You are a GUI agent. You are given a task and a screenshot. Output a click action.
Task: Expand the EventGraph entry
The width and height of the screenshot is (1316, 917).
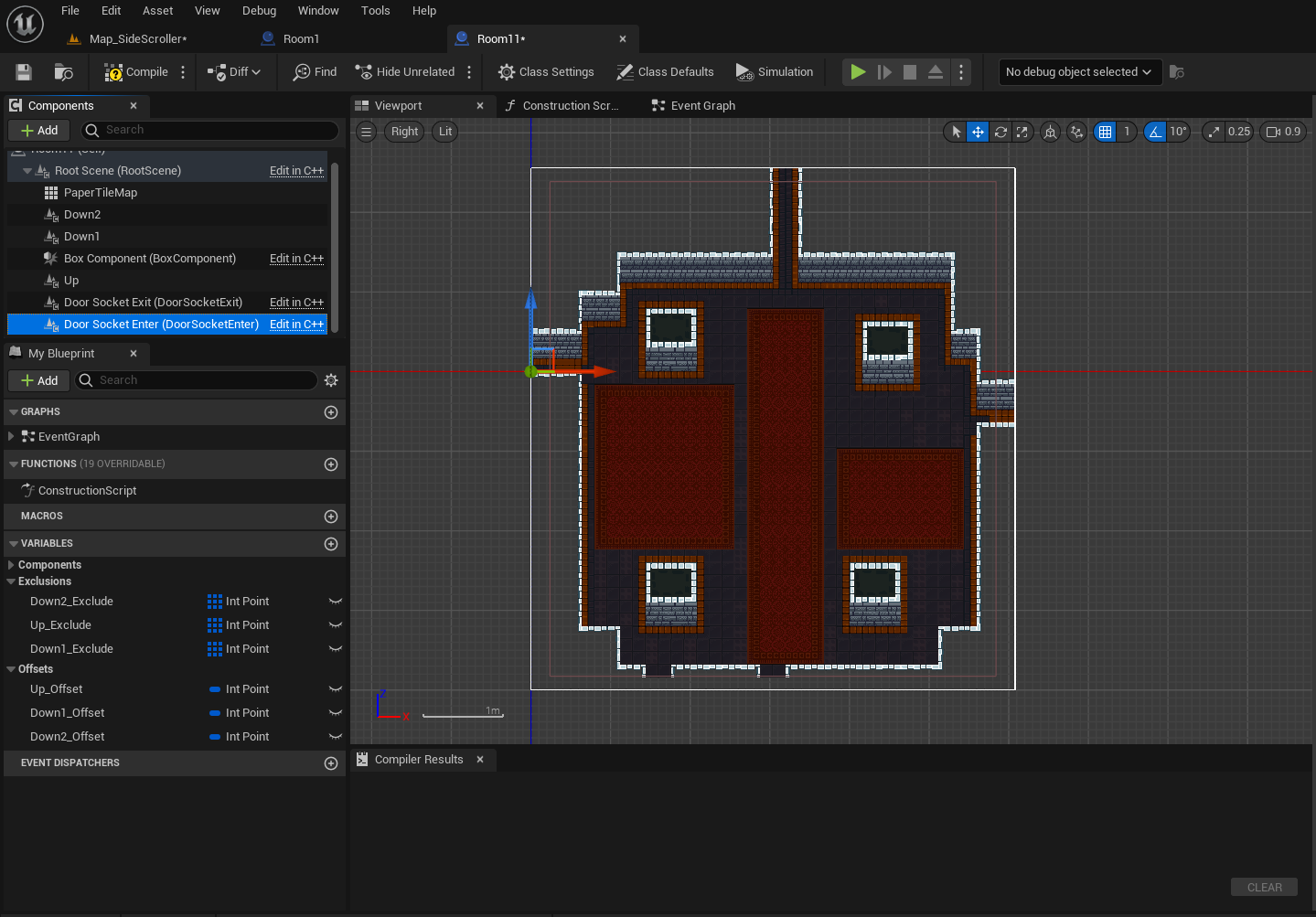[11, 437]
